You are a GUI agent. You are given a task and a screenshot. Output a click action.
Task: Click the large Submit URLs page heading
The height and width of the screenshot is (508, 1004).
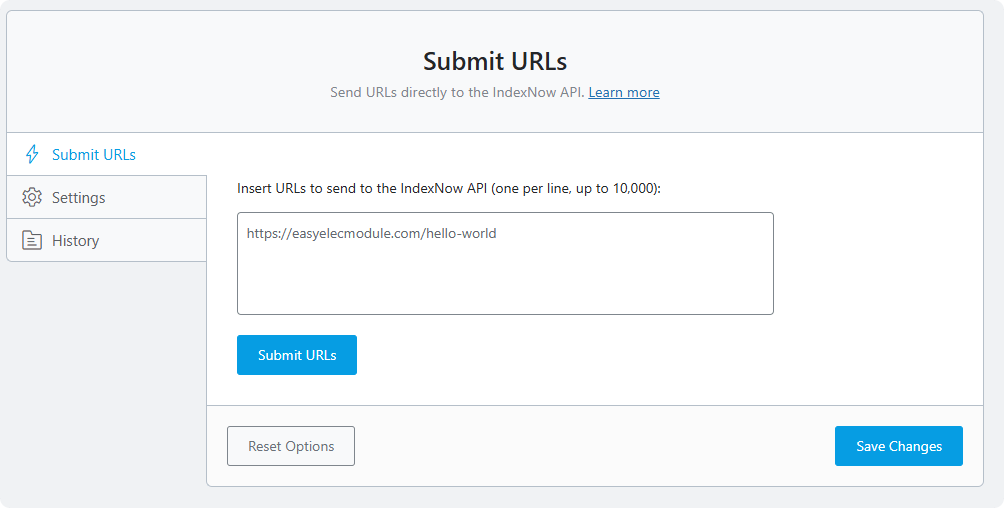(495, 61)
